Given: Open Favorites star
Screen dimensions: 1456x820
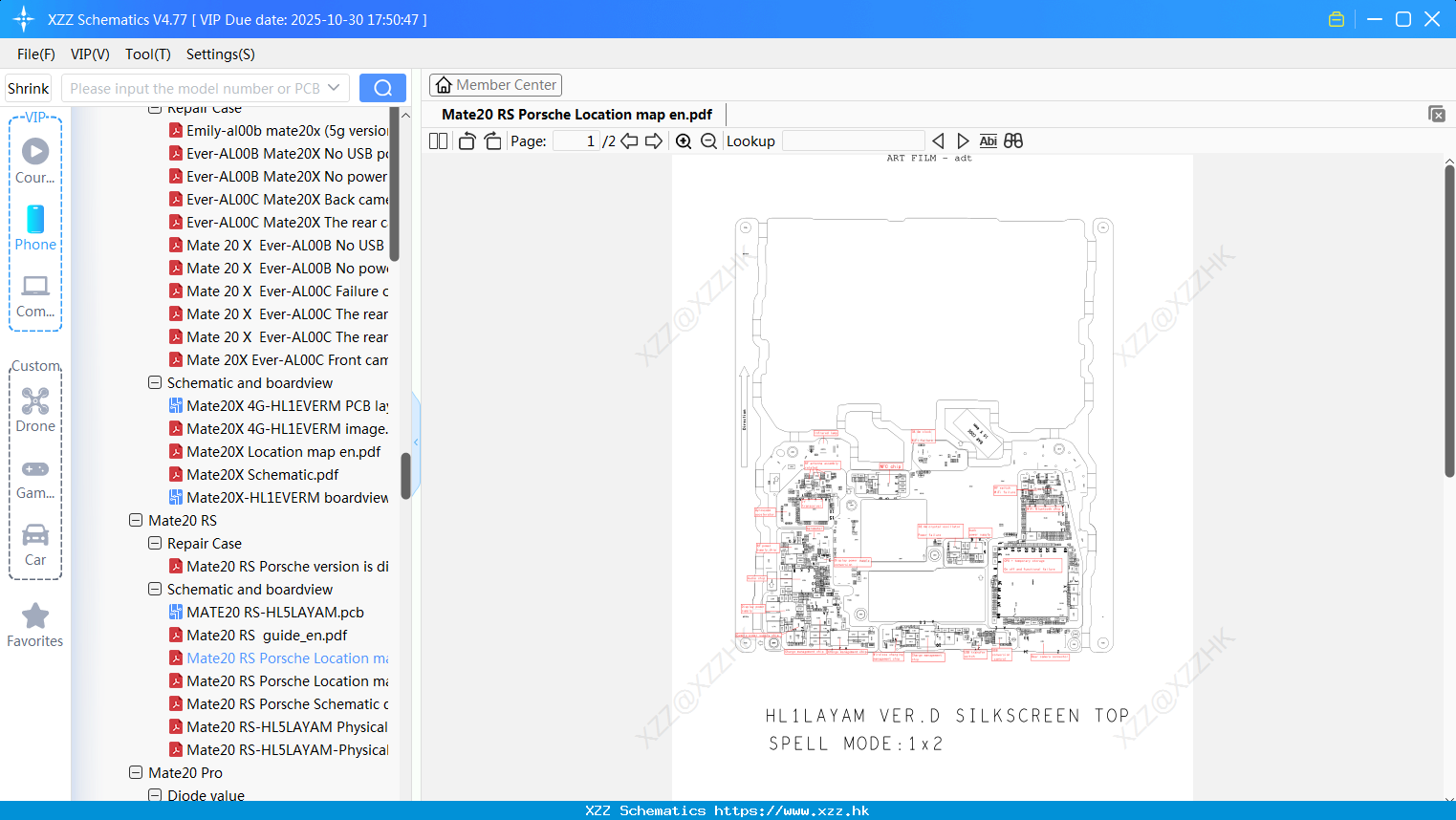Looking at the screenshot, I should click(35, 625).
